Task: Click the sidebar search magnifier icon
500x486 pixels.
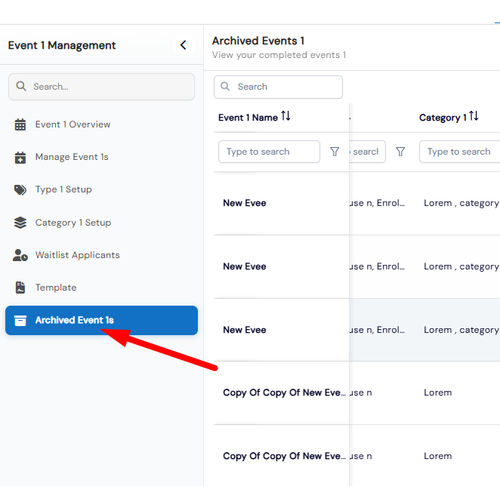Action: [x=21, y=86]
